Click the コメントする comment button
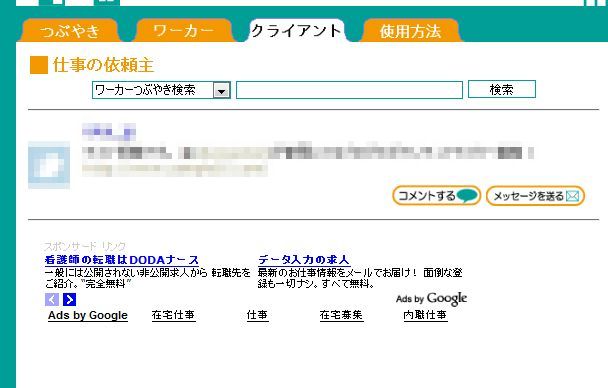This screenshot has height=388, width=608. tap(437, 196)
